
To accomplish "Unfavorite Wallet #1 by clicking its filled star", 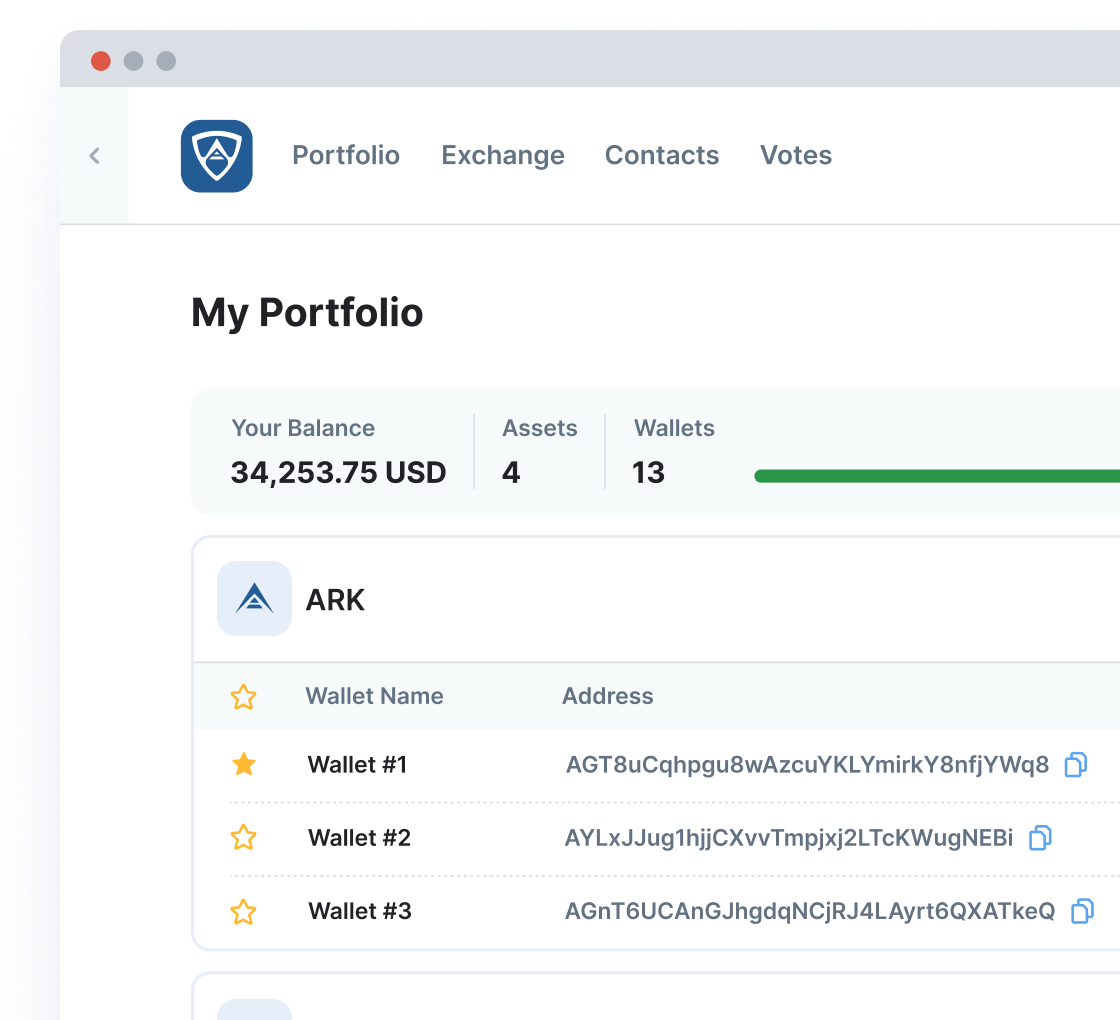I will pyautogui.click(x=243, y=764).
